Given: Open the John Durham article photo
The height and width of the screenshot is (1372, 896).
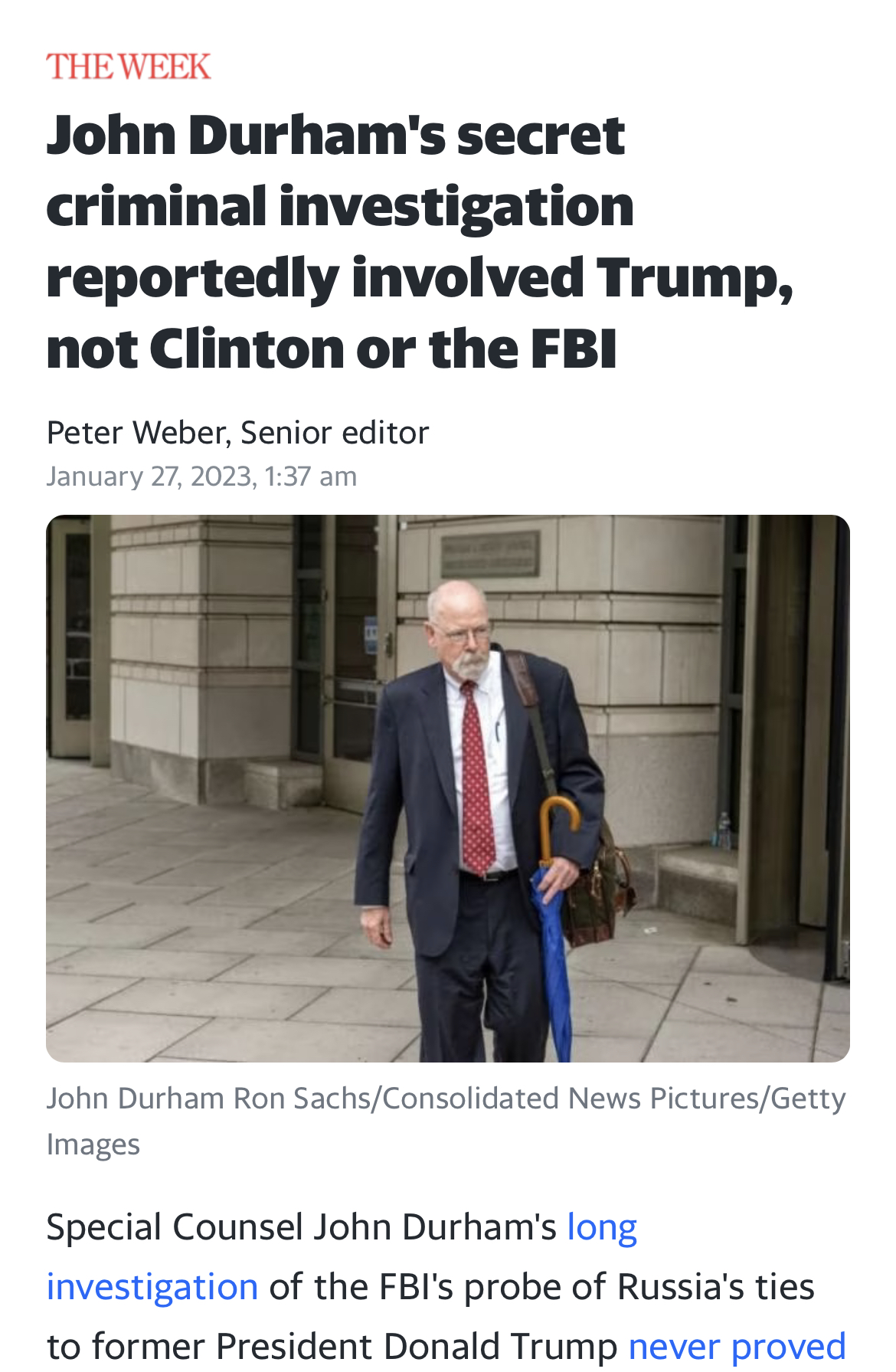Looking at the screenshot, I should [x=447, y=788].
